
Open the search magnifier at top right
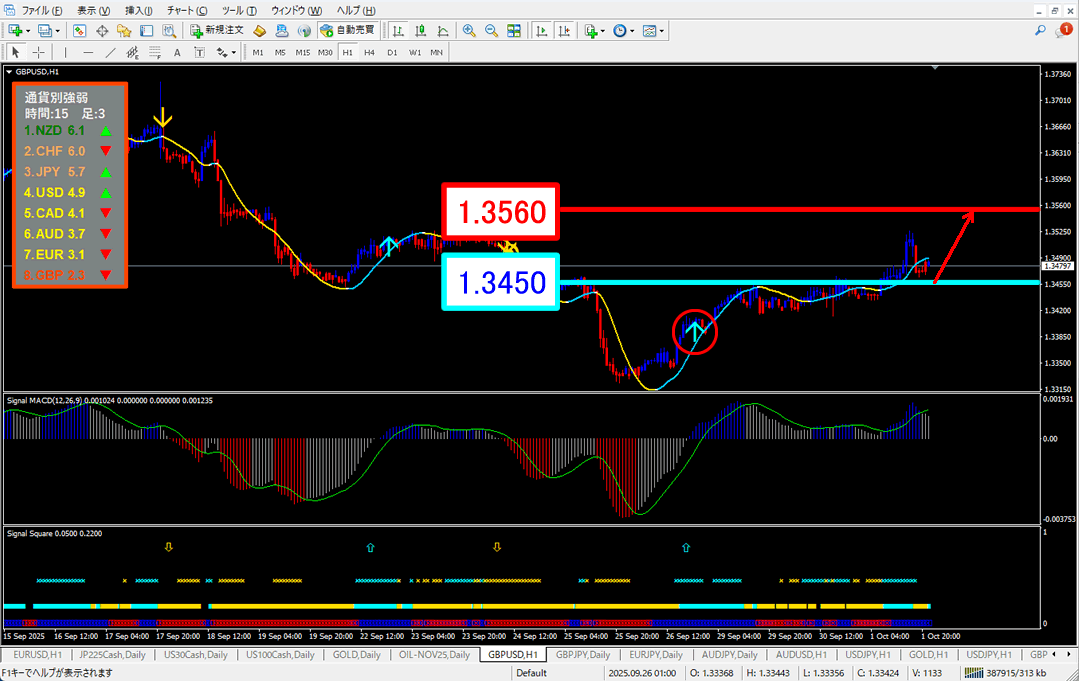point(1041,31)
